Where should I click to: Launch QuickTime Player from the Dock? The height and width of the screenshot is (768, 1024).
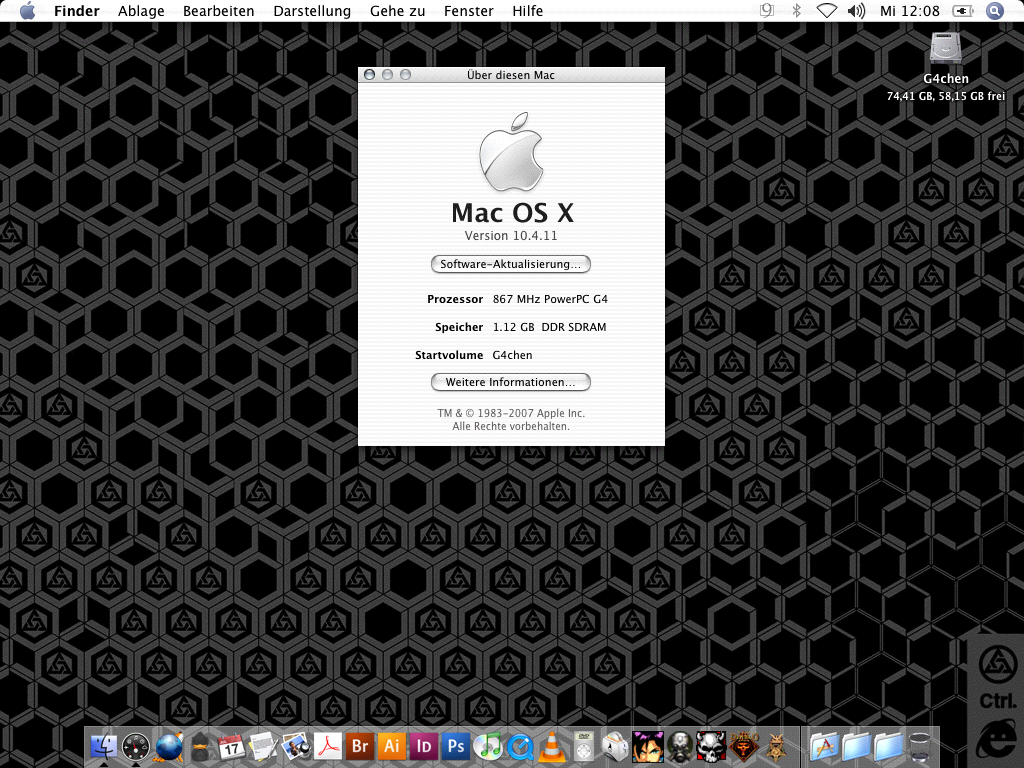click(x=520, y=746)
